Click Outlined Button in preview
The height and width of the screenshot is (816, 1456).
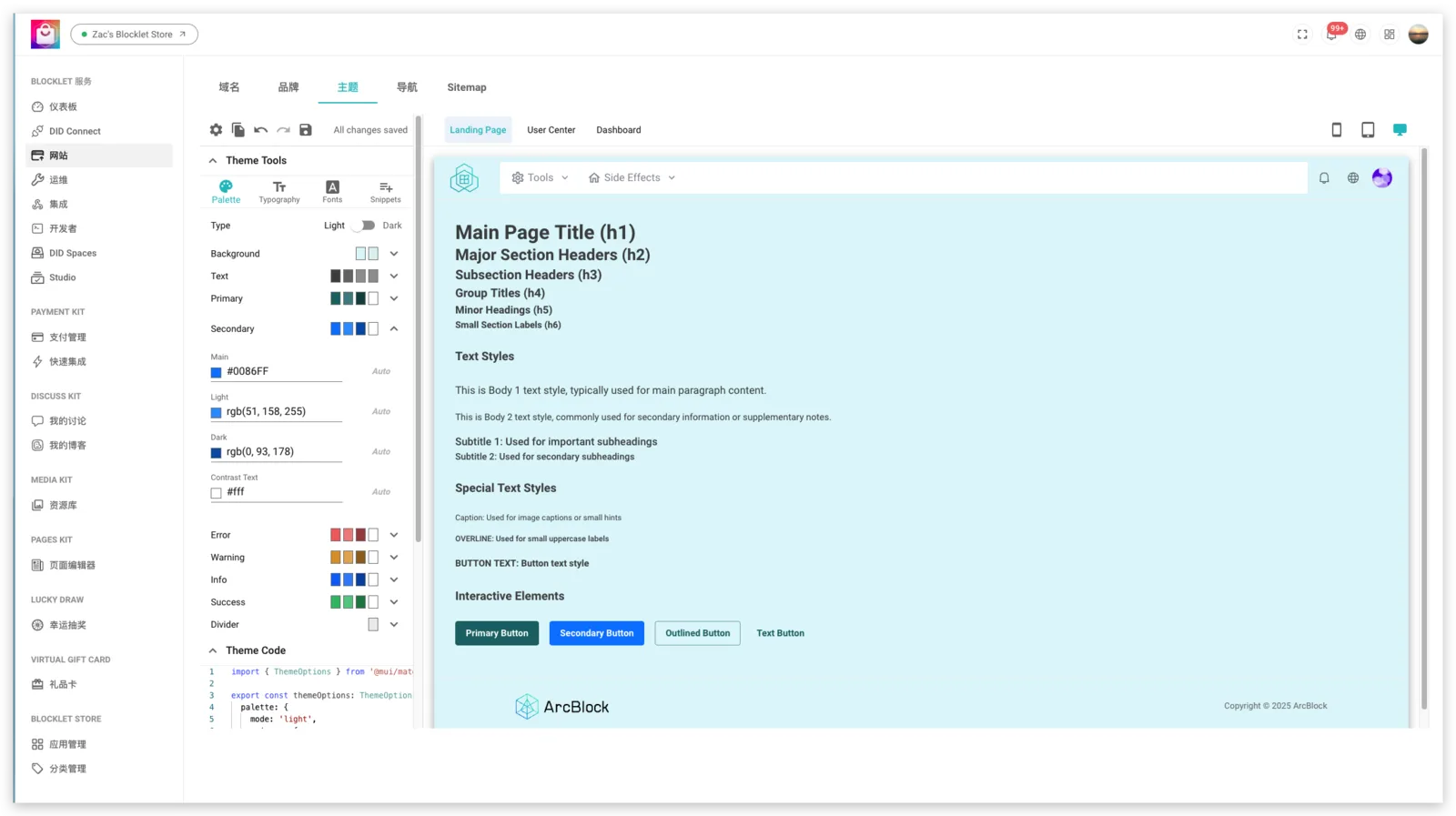(698, 633)
